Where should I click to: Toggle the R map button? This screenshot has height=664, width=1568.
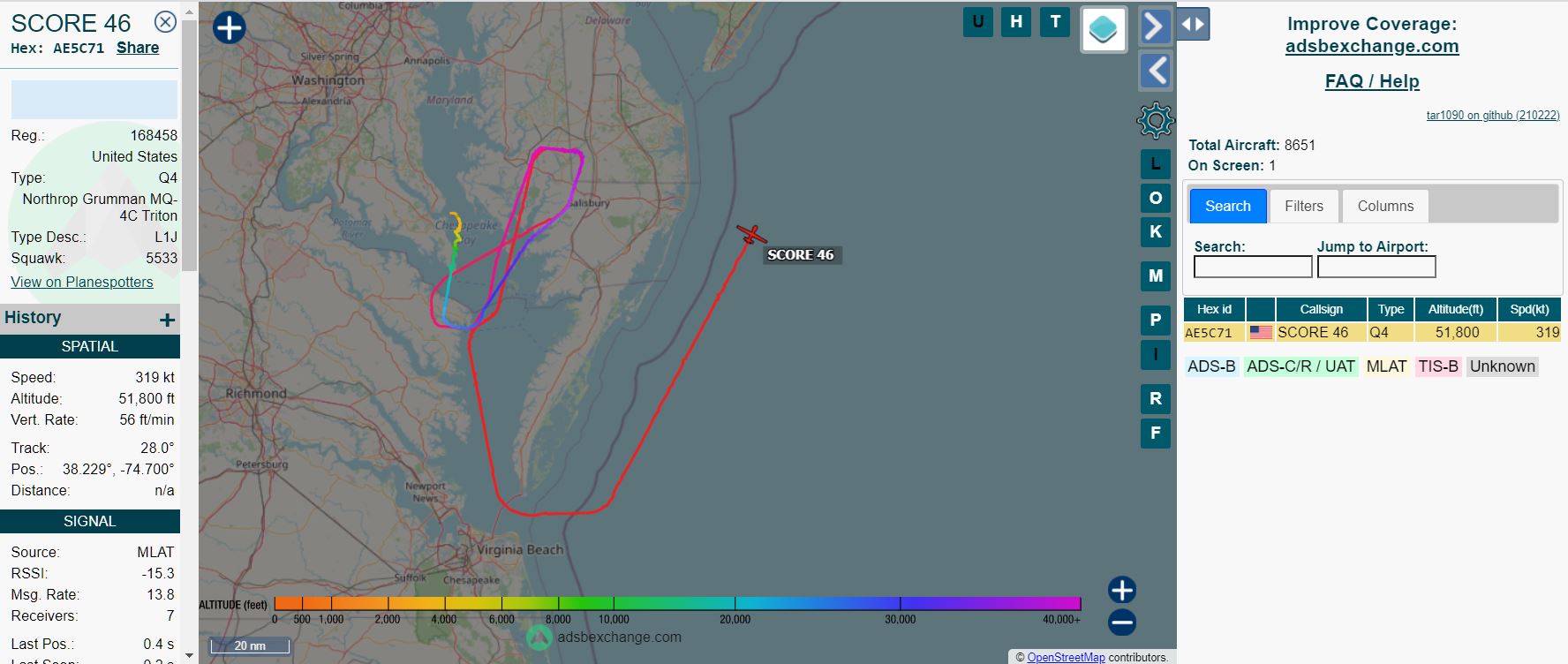1155,398
